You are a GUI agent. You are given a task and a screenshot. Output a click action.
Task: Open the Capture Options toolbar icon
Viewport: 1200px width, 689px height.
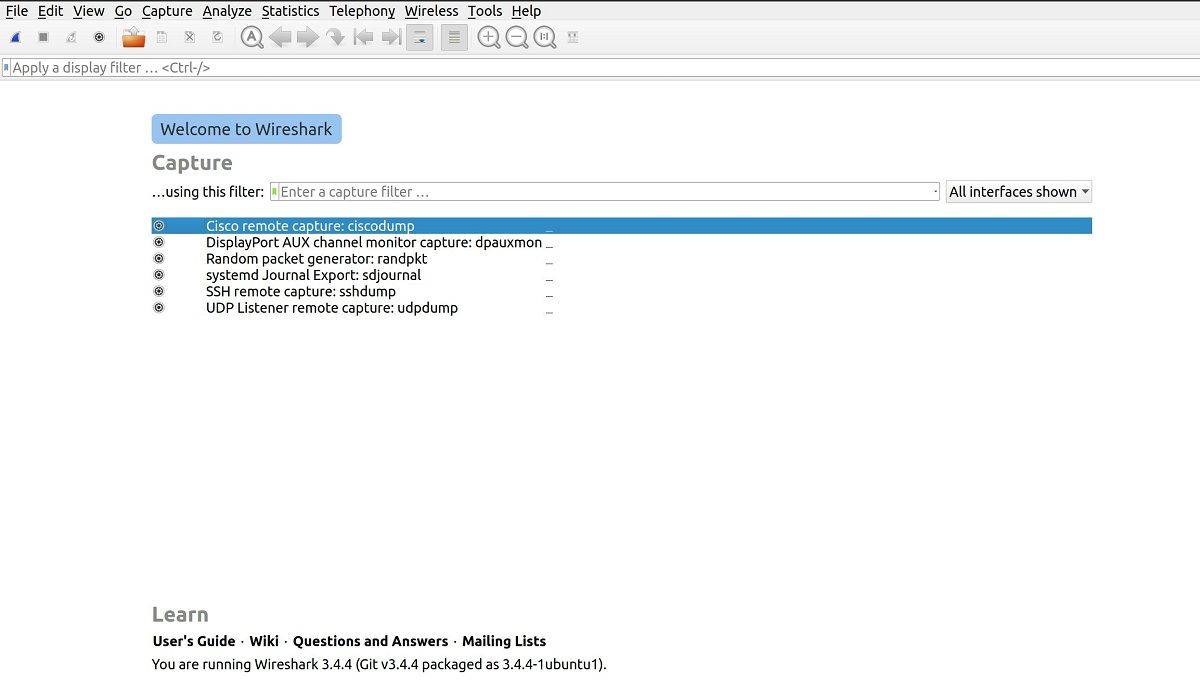pos(99,38)
